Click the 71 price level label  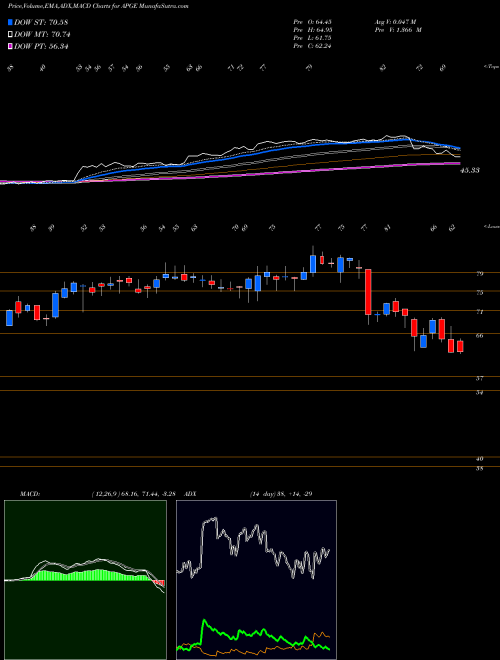click(x=479, y=312)
